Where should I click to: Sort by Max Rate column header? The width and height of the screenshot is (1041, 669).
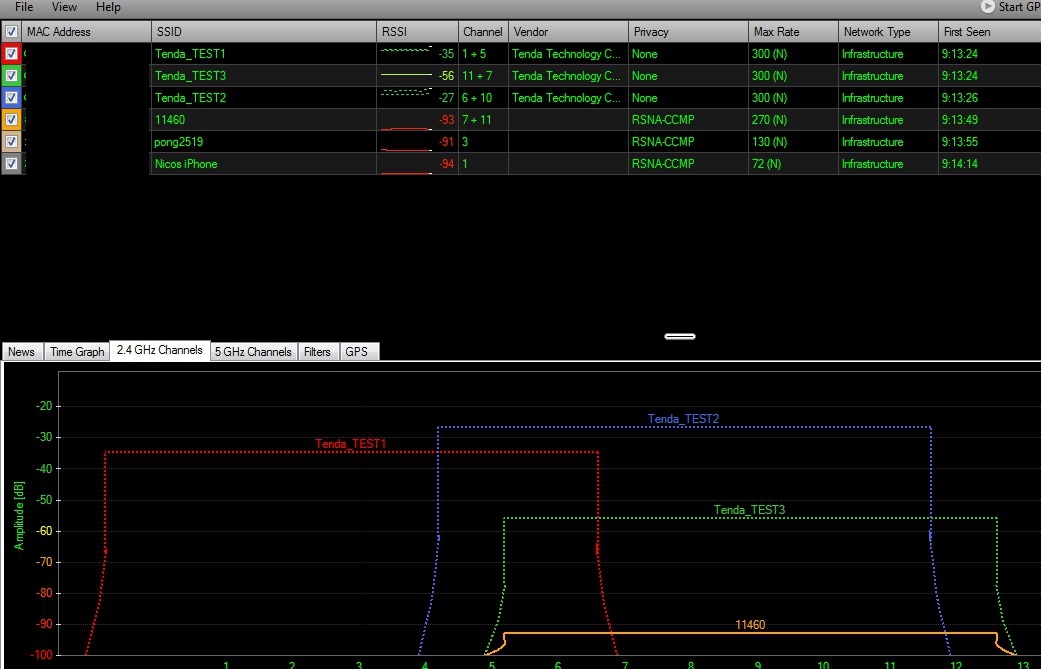(x=793, y=31)
